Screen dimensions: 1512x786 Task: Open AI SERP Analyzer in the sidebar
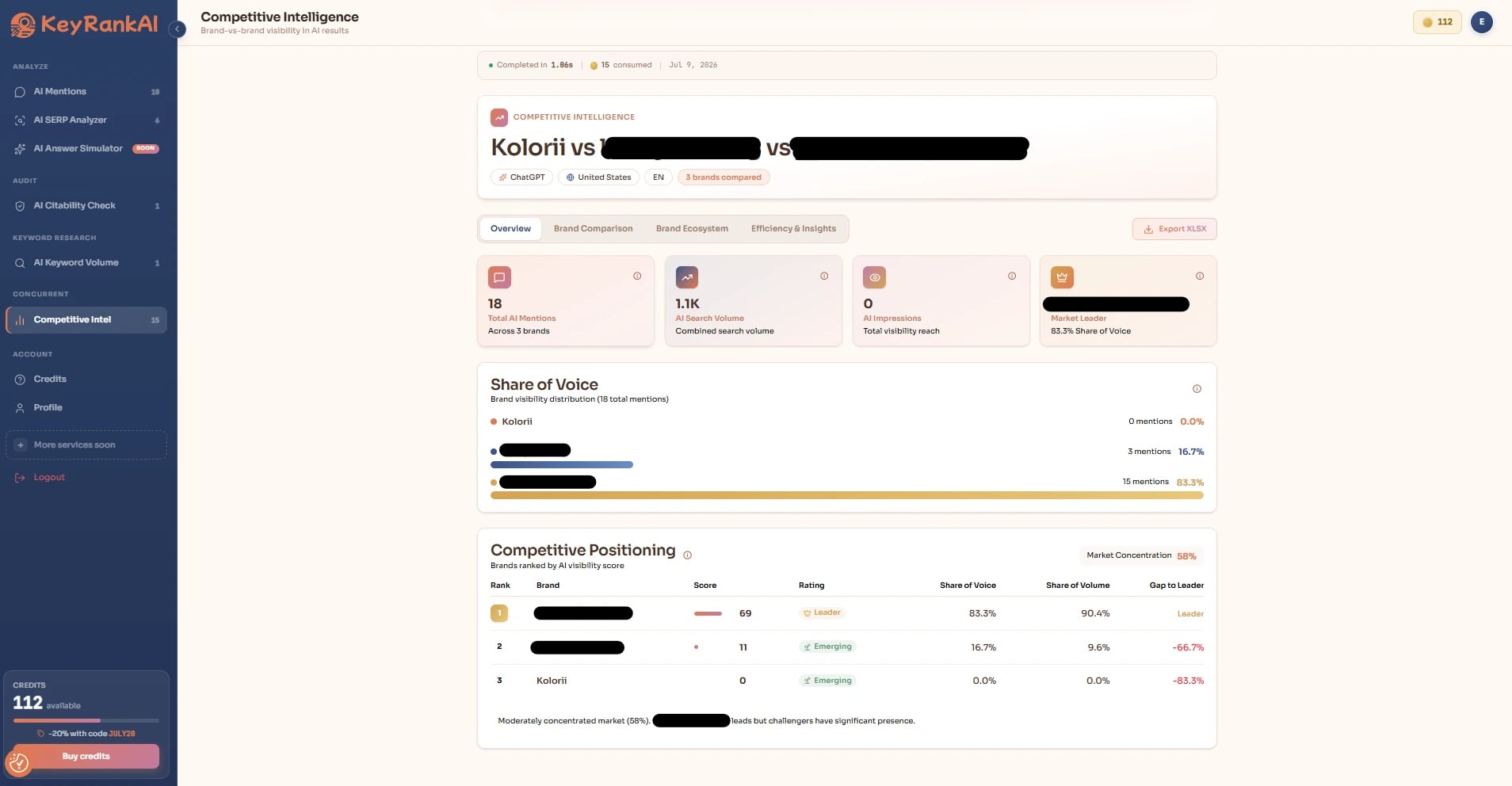point(86,120)
